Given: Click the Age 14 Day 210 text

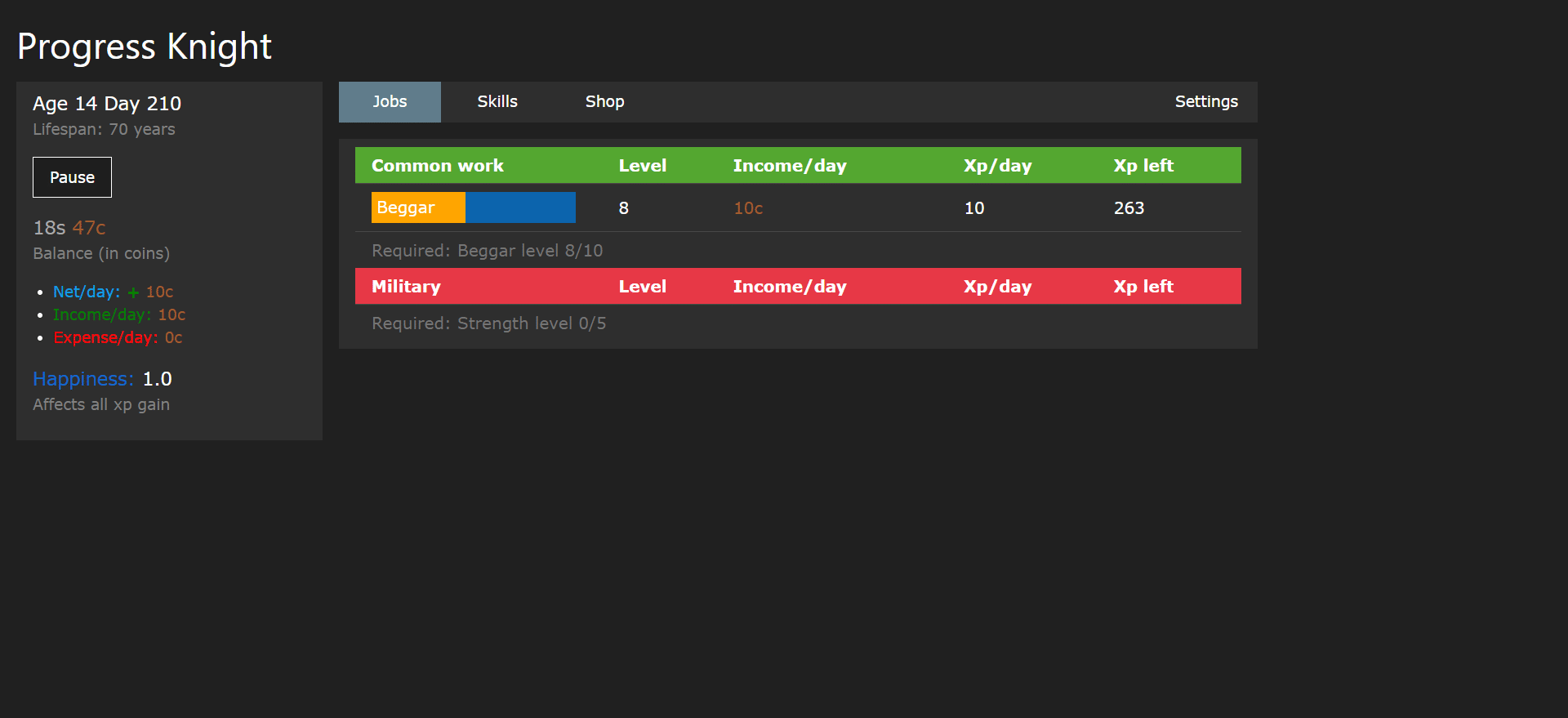Looking at the screenshot, I should 107,104.
